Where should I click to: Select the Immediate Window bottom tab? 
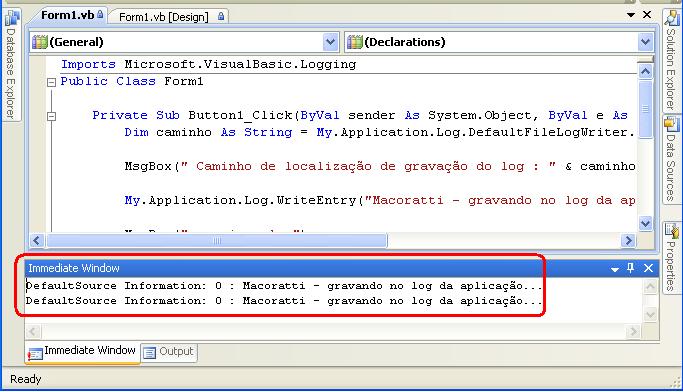point(83,352)
